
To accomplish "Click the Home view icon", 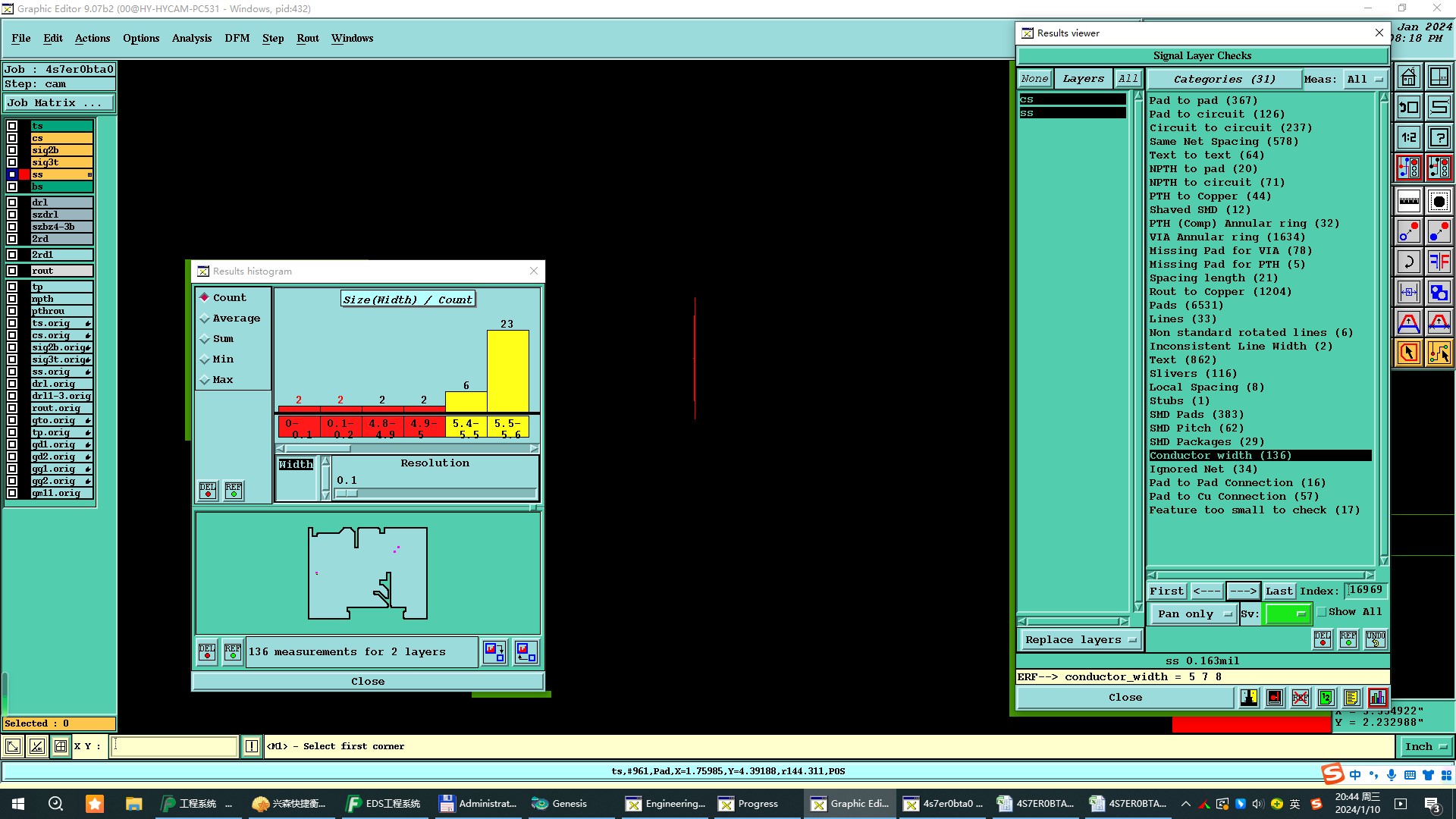I will (x=1408, y=77).
